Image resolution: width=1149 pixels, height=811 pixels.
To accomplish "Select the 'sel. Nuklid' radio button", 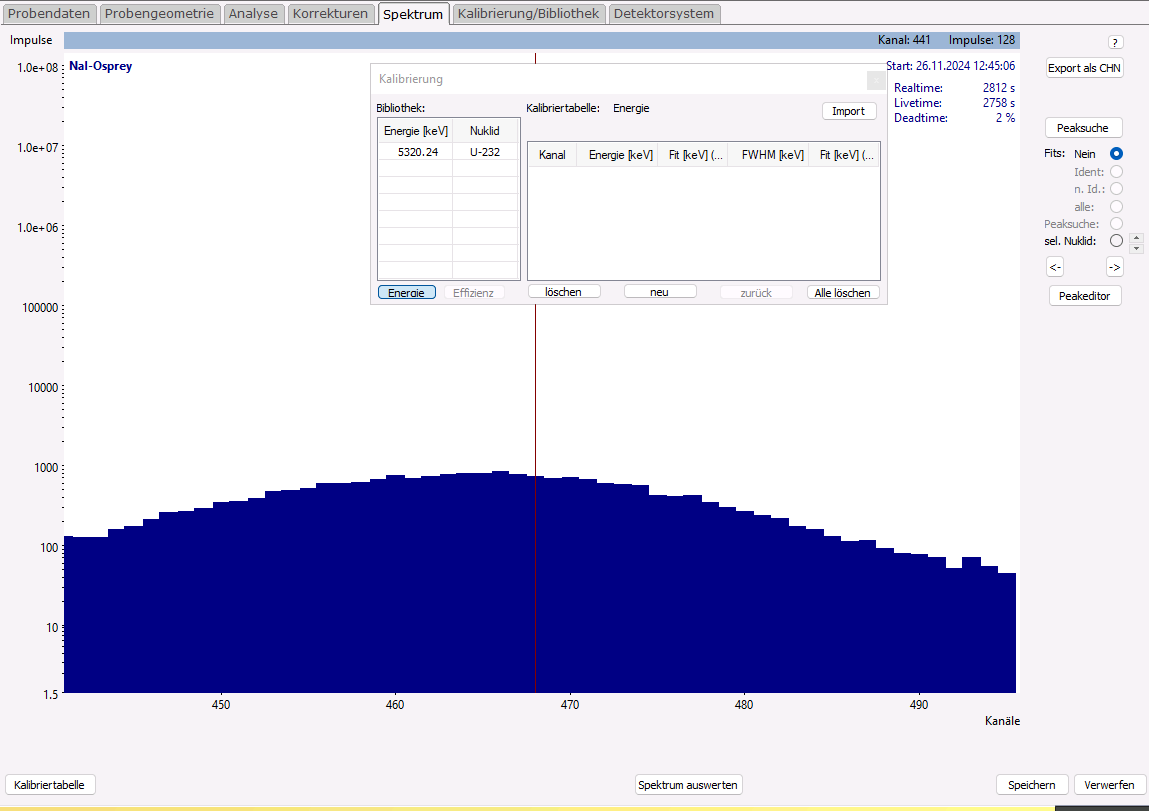I will point(1116,241).
